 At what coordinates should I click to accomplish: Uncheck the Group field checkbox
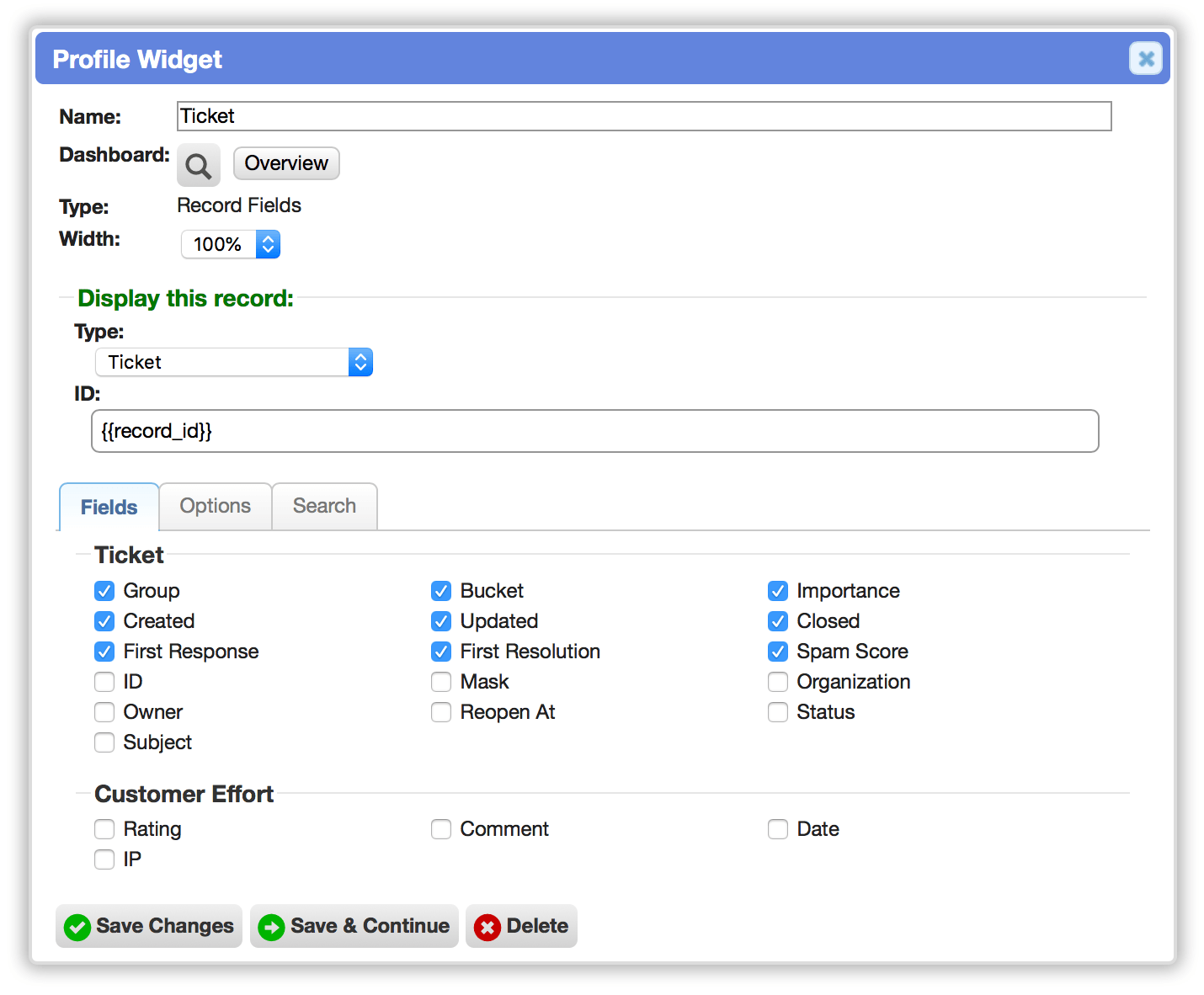click(x=104, y=591)
